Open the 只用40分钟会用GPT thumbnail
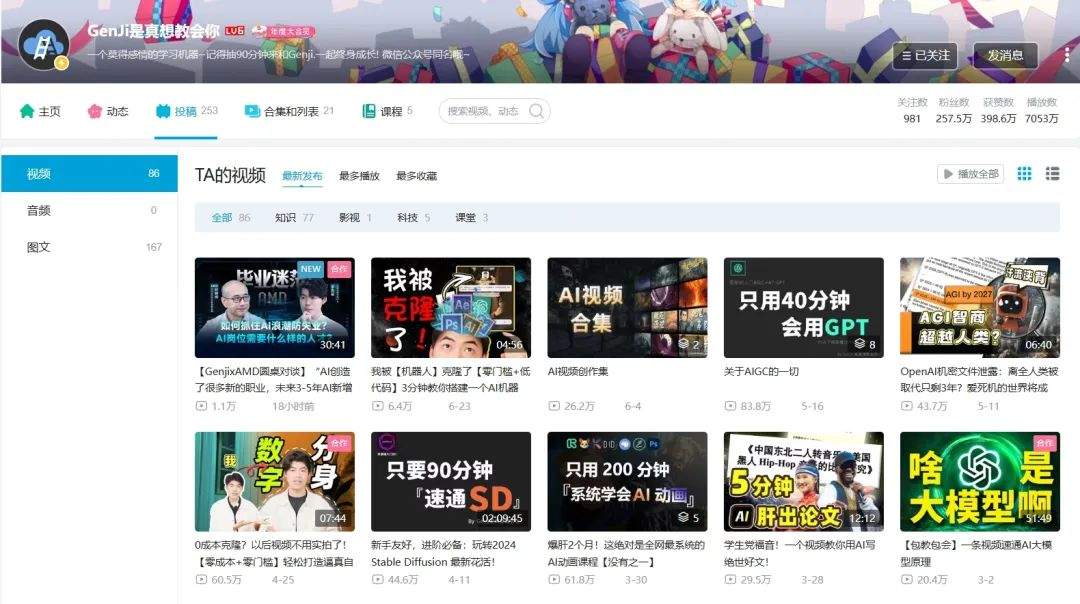Screen dimensions: 1080x604 (x=803, y=307)
